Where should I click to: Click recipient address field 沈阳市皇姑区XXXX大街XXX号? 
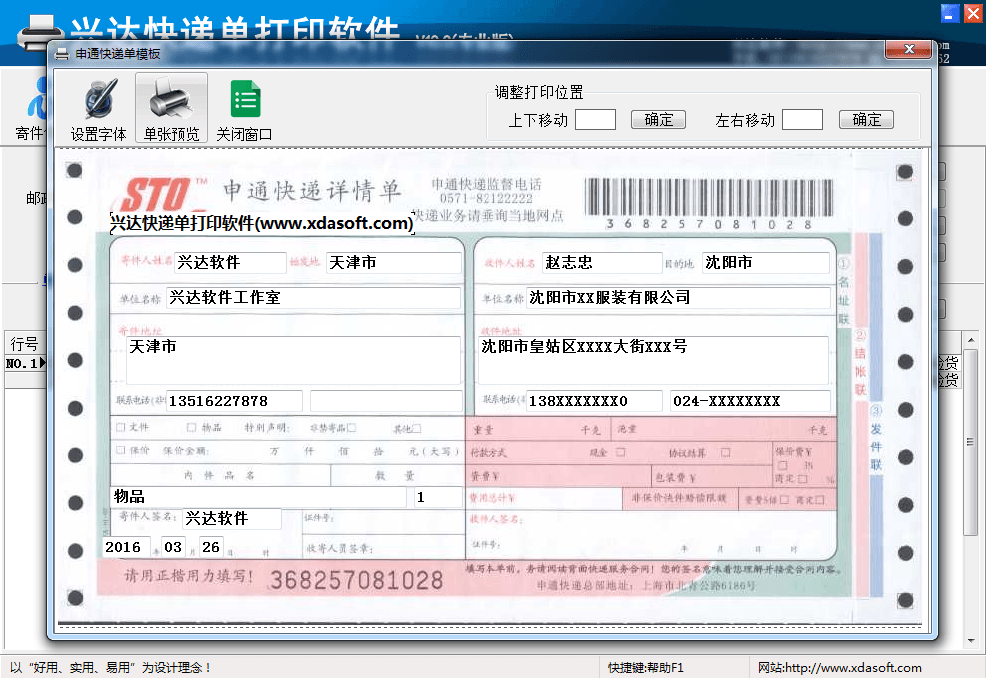[x=652, y=359]
